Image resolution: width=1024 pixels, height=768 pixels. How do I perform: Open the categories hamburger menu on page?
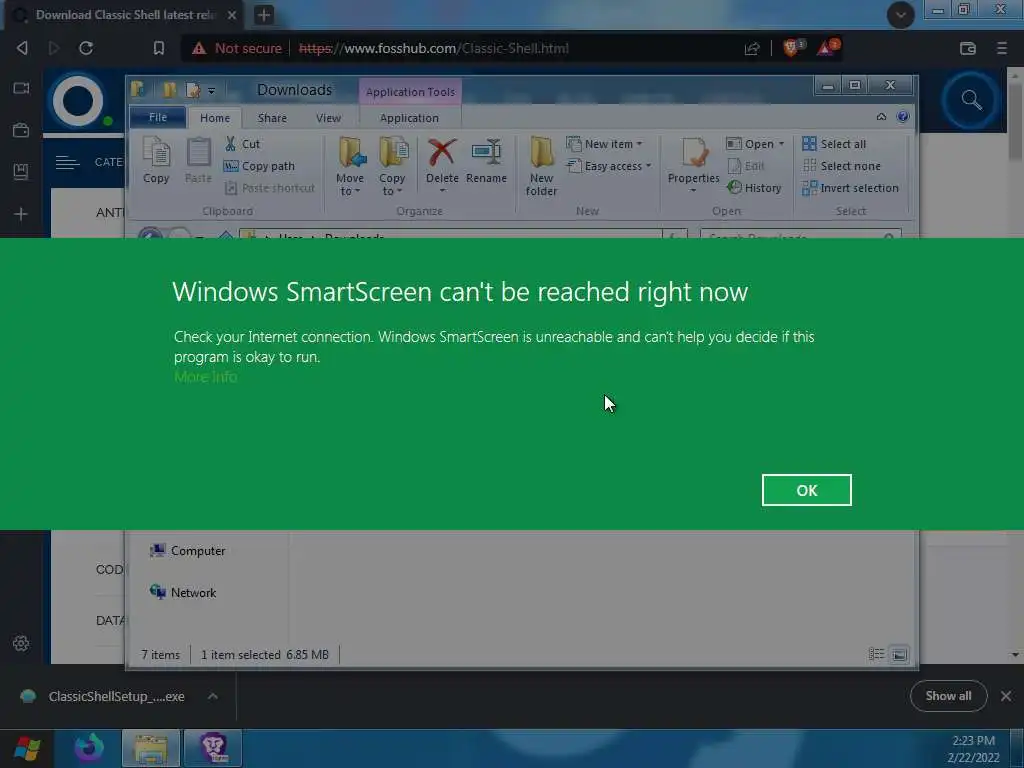(67, 162)
